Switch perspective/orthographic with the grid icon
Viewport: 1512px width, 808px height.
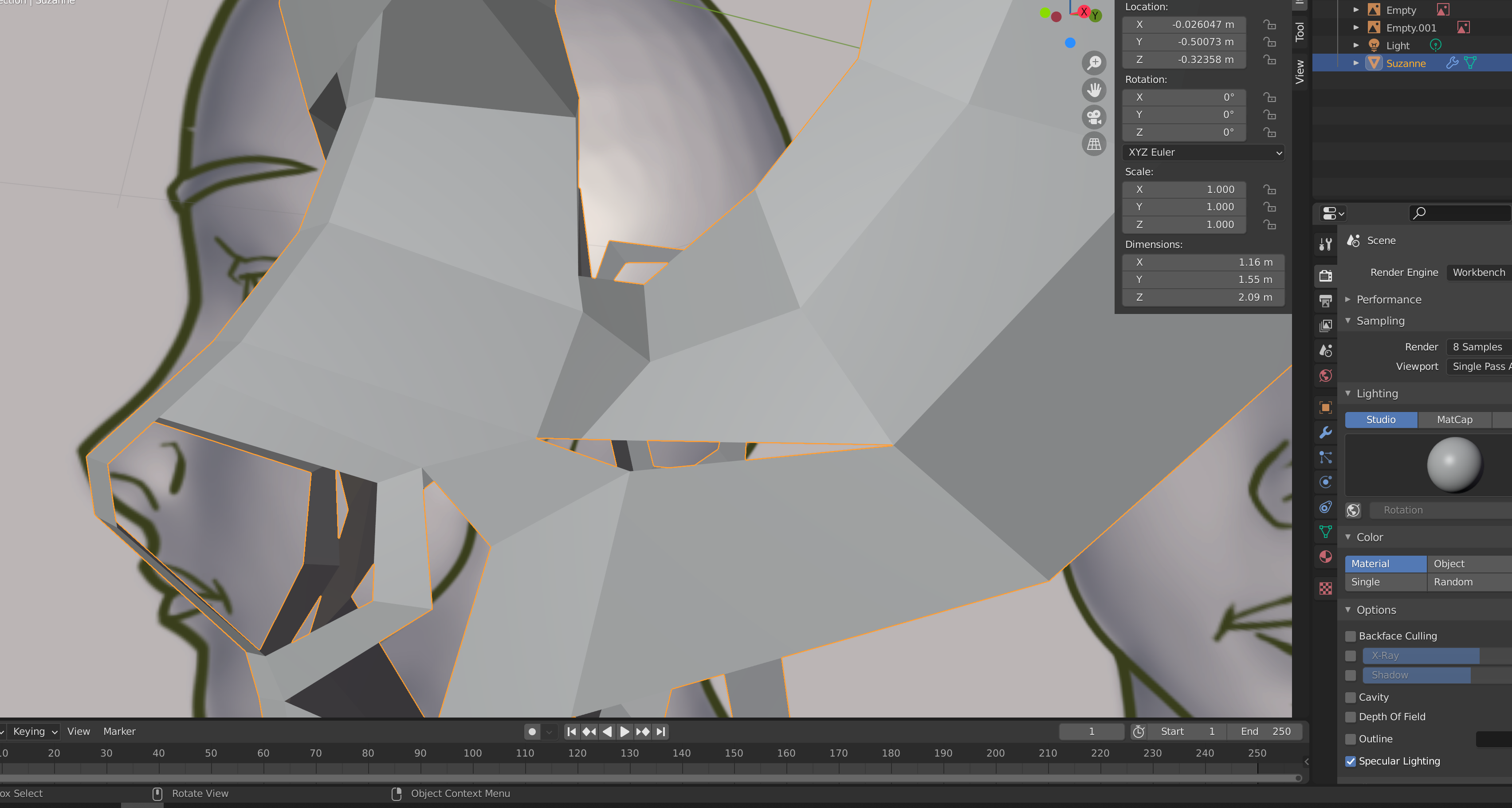tap(1094, 144)
